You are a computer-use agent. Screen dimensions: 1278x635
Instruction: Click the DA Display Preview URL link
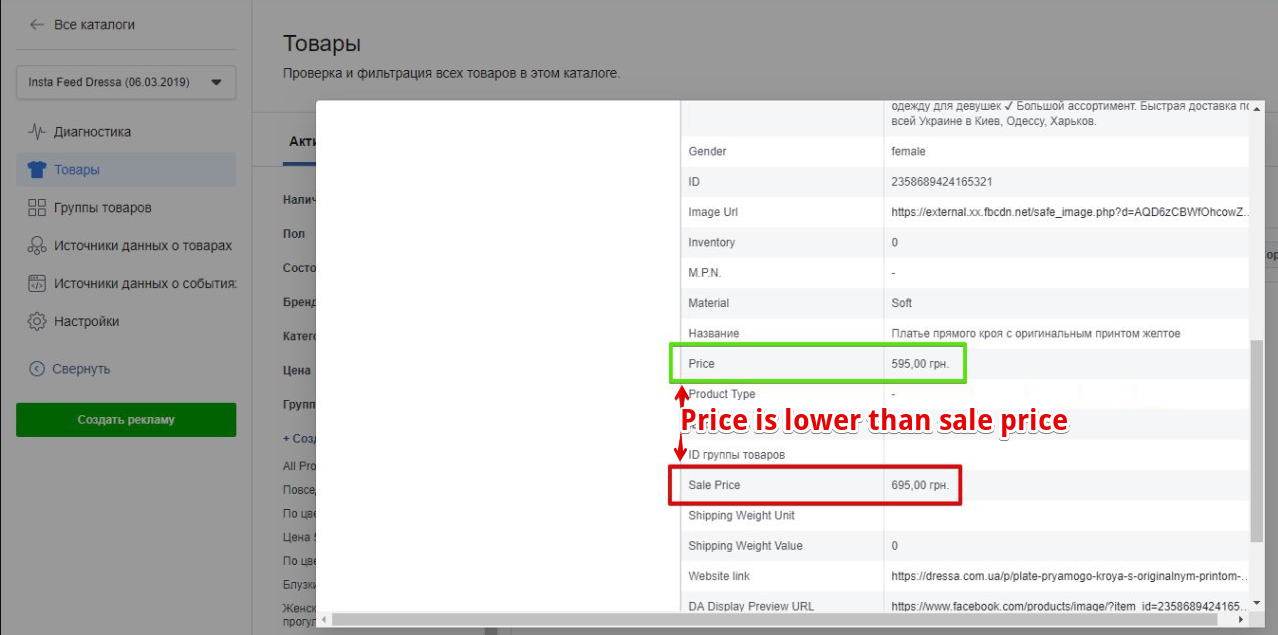pyautogui.click(x=1069, y=606)
